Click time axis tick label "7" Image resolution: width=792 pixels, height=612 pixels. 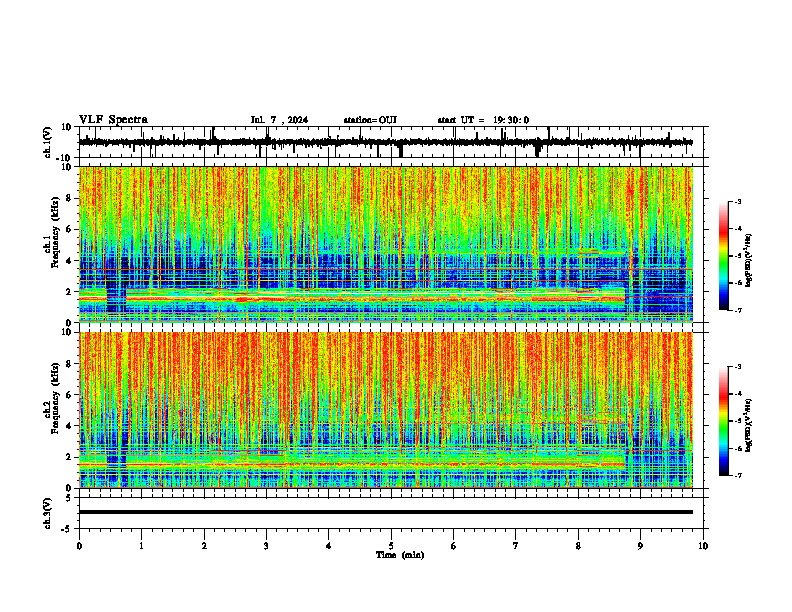click(516, 546)
